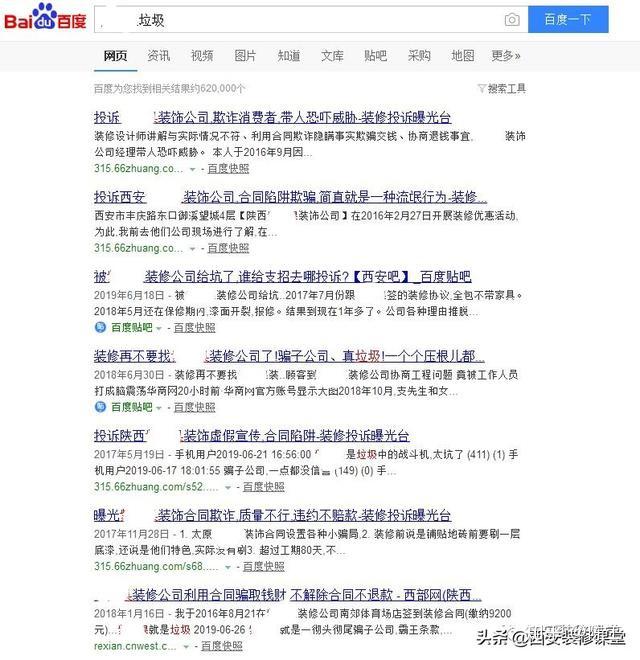Click the 百度一下 search button
Screen dimensions: 640x660
point(568,19)
